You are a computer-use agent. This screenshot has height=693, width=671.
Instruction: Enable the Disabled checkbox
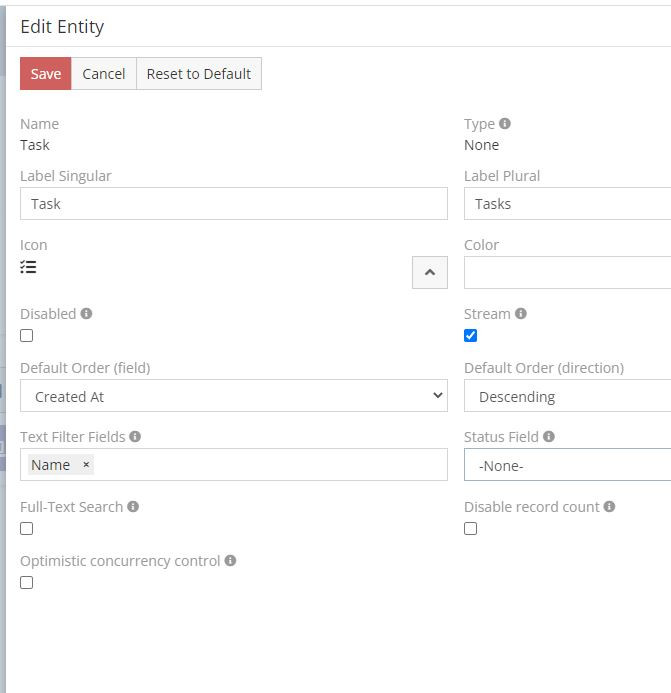(x=27, y=336)
